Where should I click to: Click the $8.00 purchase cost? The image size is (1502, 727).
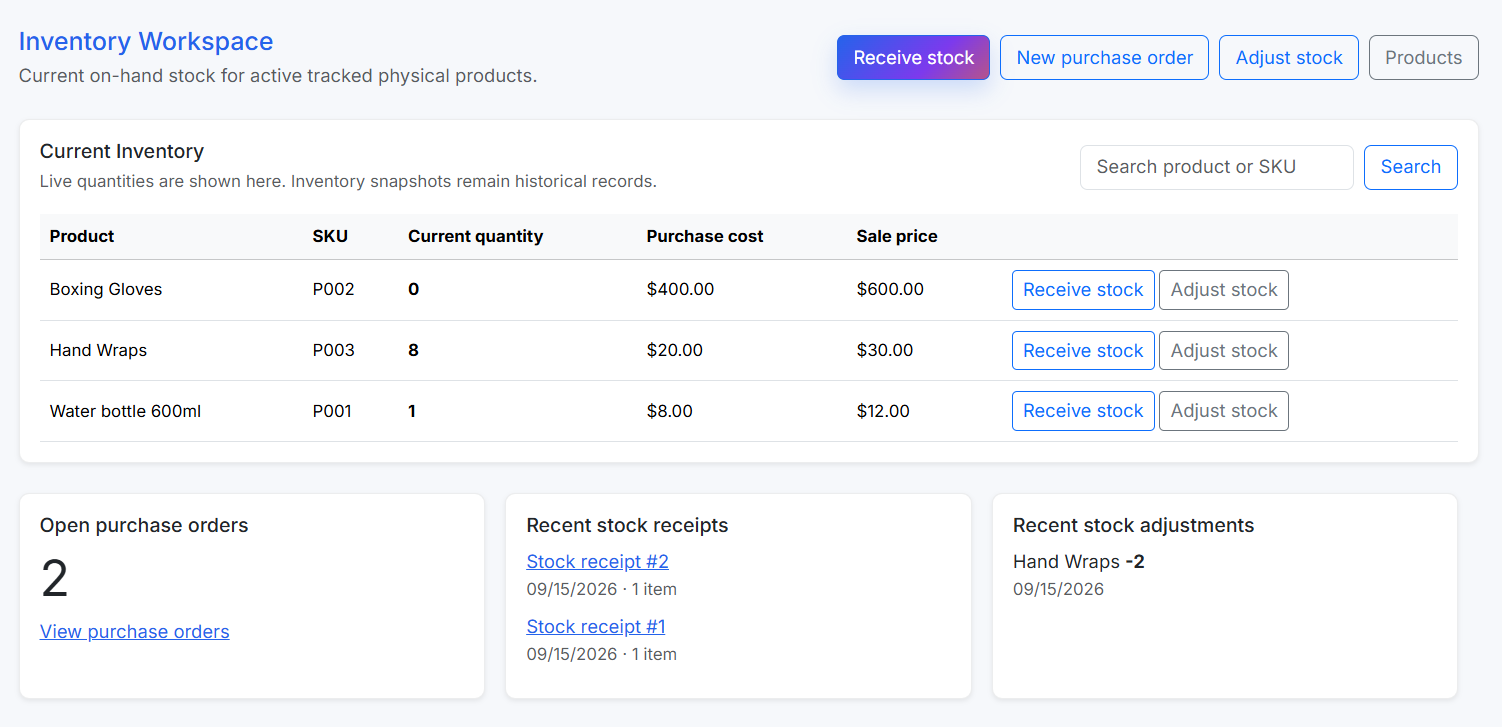[x=670, y=411]
